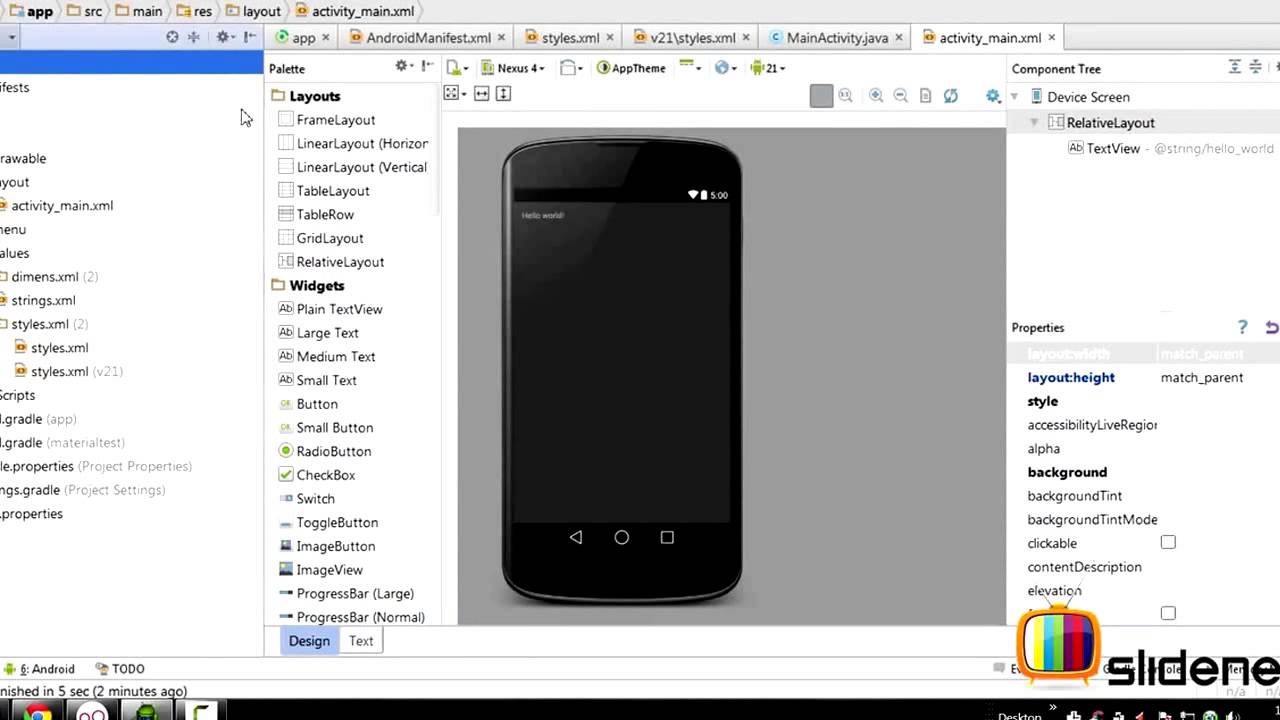Screen dimensions: 1280x720
Task: Select the CheckBox widget in the Palette
Action: click(x=326, y=475)
